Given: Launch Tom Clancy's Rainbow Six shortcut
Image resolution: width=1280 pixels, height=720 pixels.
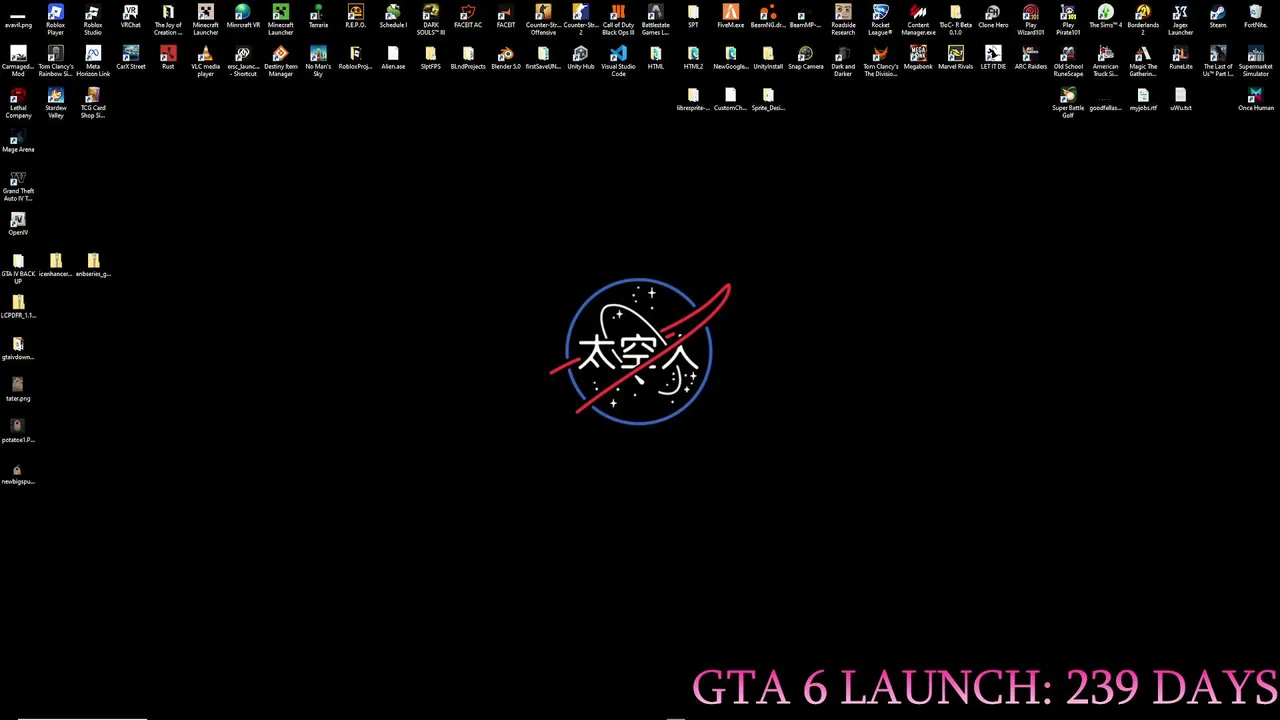Looking at the screenshot, I should (55, 61).
